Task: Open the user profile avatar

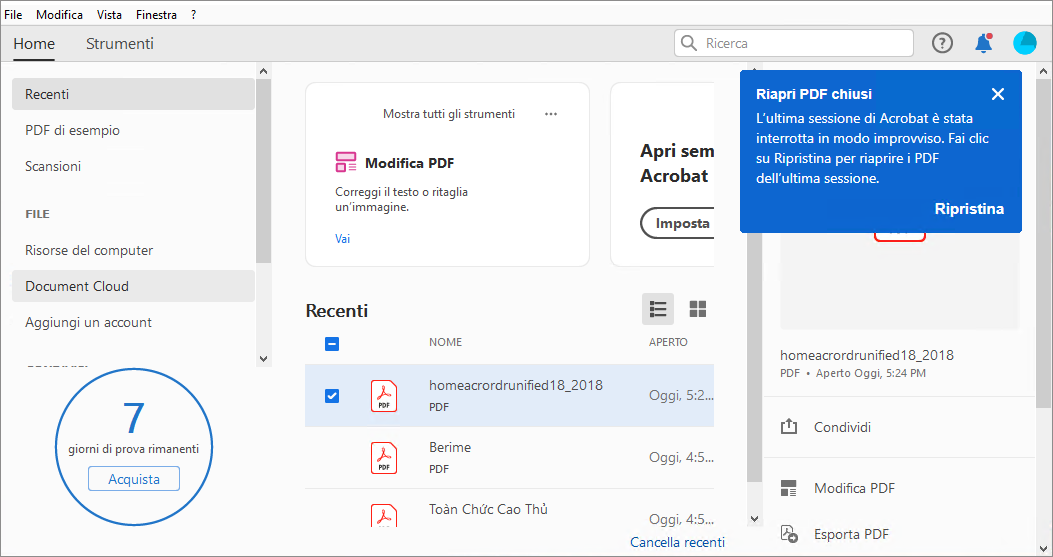Action: click(x=1025, y=43)
